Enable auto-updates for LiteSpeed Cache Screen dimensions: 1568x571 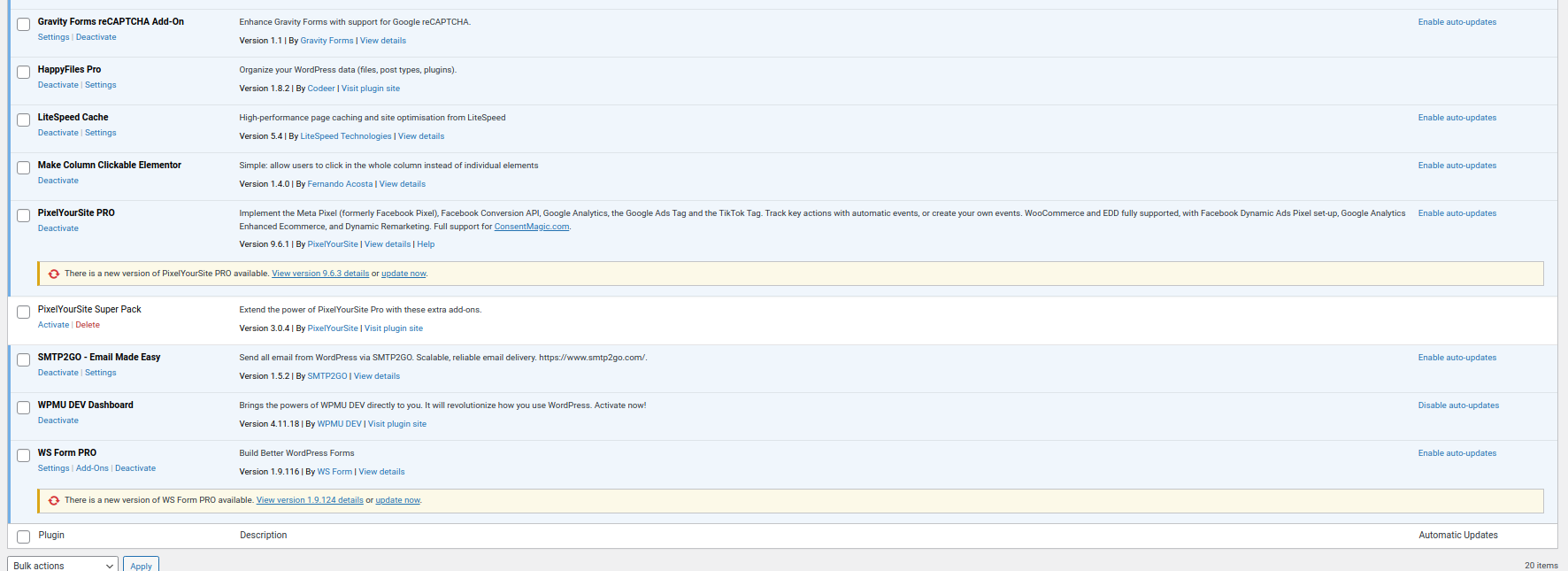click(x=1457, y=118)
